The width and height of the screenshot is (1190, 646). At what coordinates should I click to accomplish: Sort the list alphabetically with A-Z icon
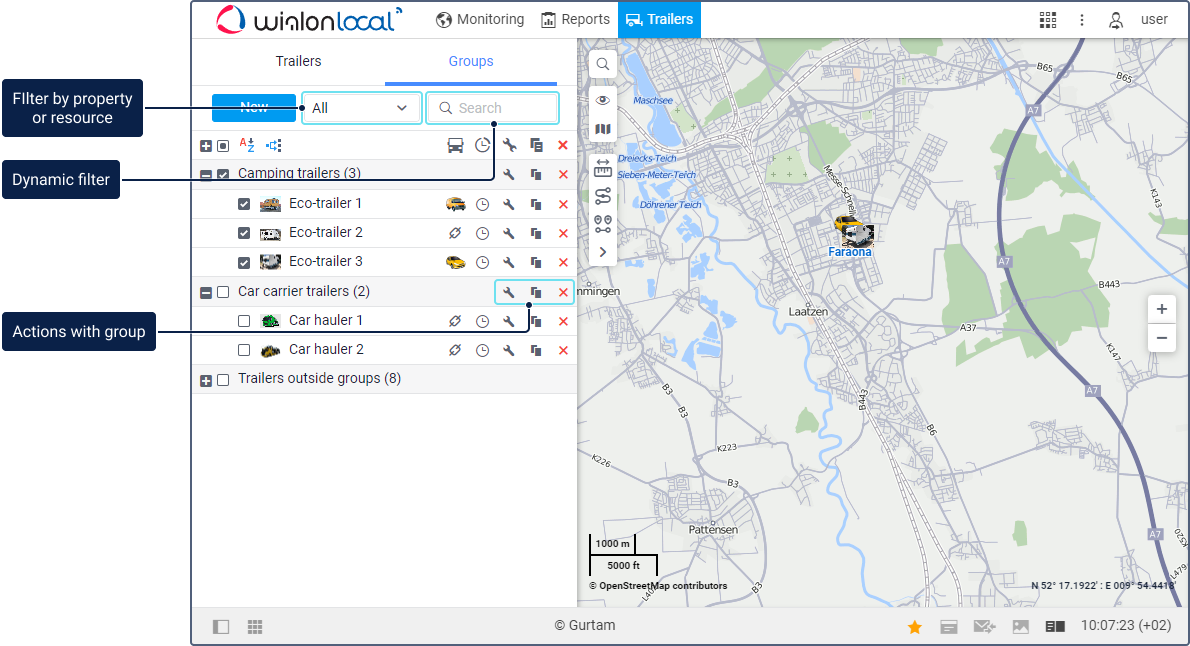pos(247,145)
